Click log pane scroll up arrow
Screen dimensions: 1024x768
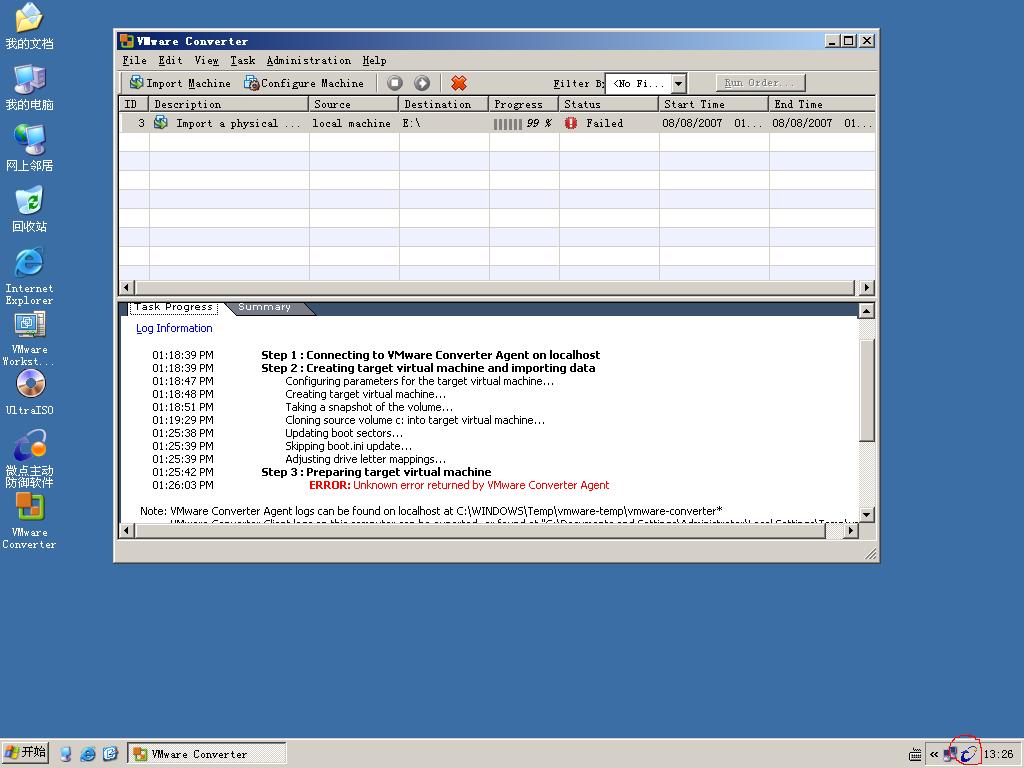coord(867,310)
